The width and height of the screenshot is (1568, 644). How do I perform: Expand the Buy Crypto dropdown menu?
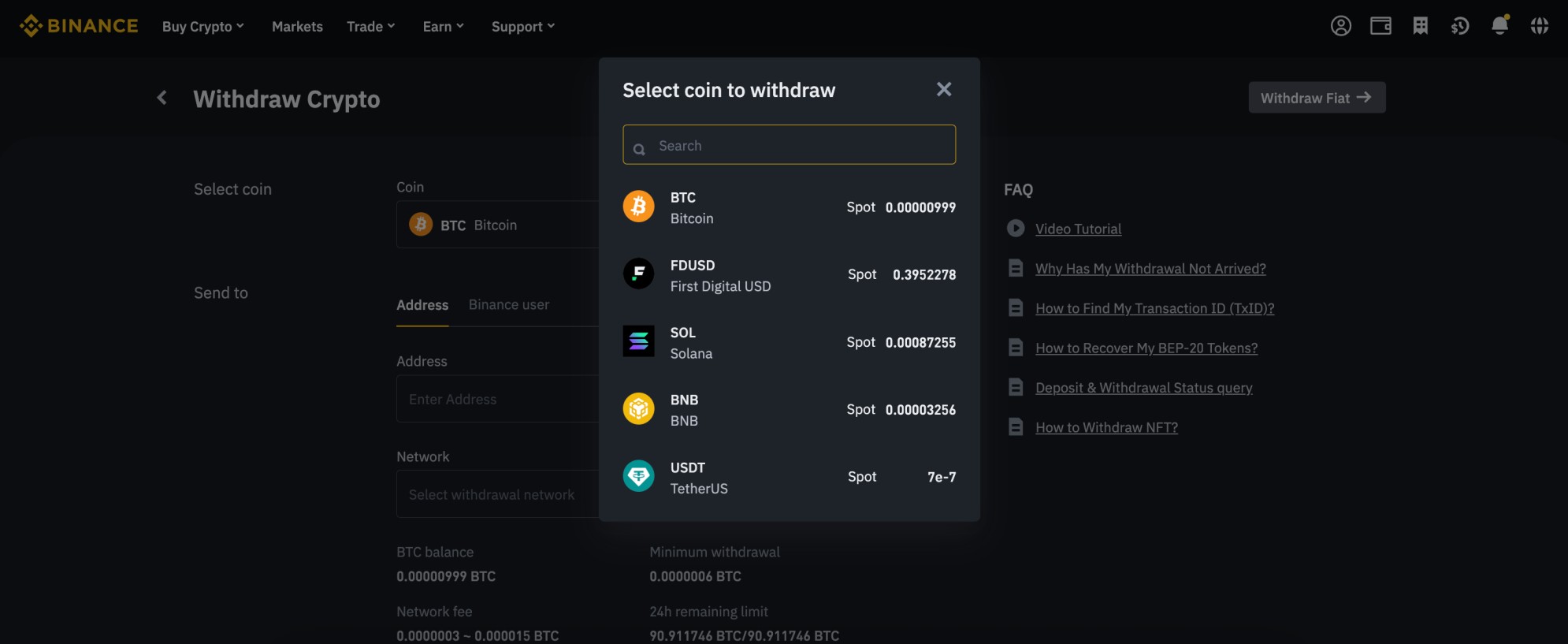pyautogui.click(x=203, y=27)
